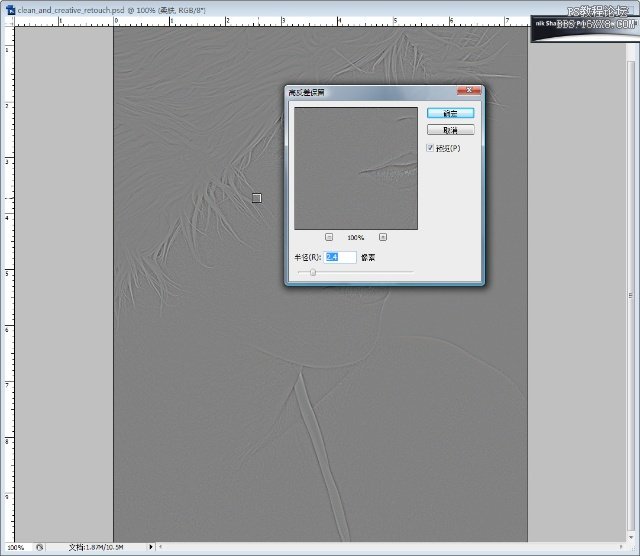This screenshot has width=640, height=556.
Task: Click the document zoom field showing 100%
Action: coord(16,547)
